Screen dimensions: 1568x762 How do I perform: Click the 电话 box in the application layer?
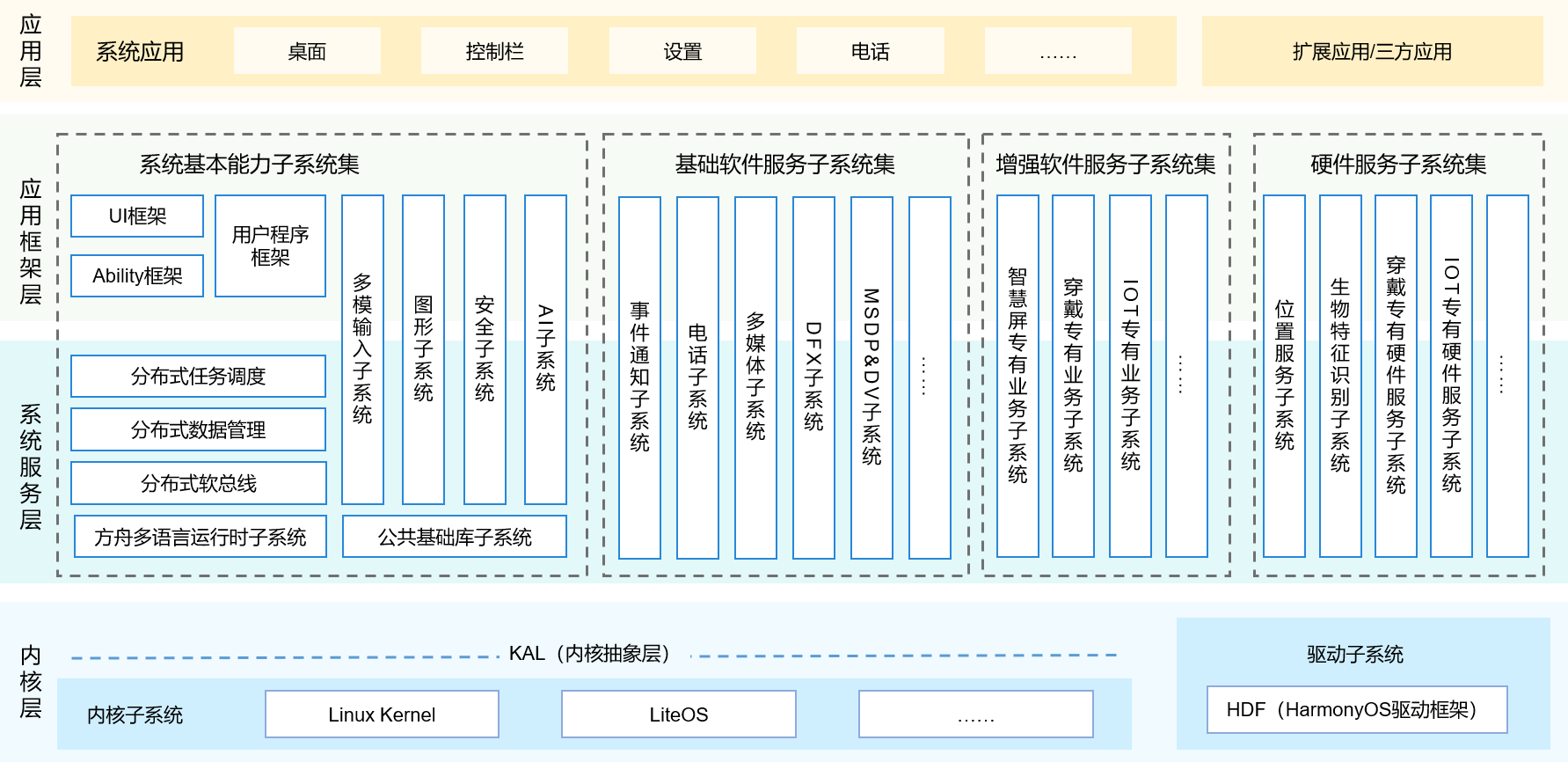pyautogui.click(x=871, y=51)
